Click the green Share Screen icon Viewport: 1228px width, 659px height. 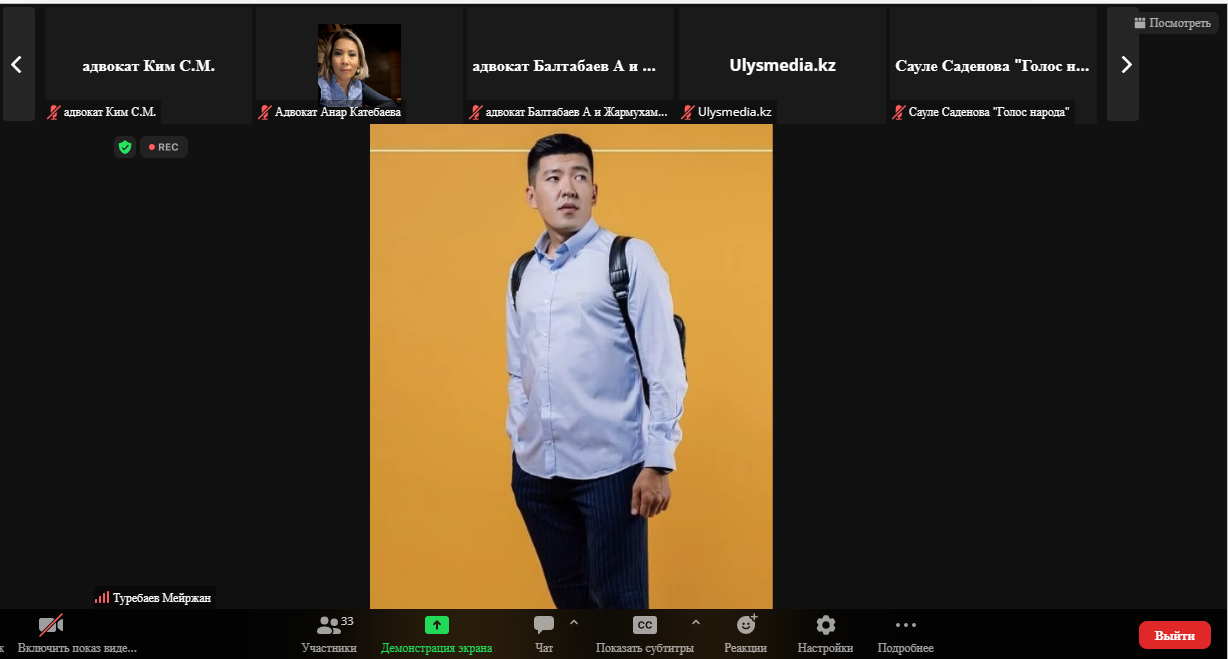click(436, 626)
